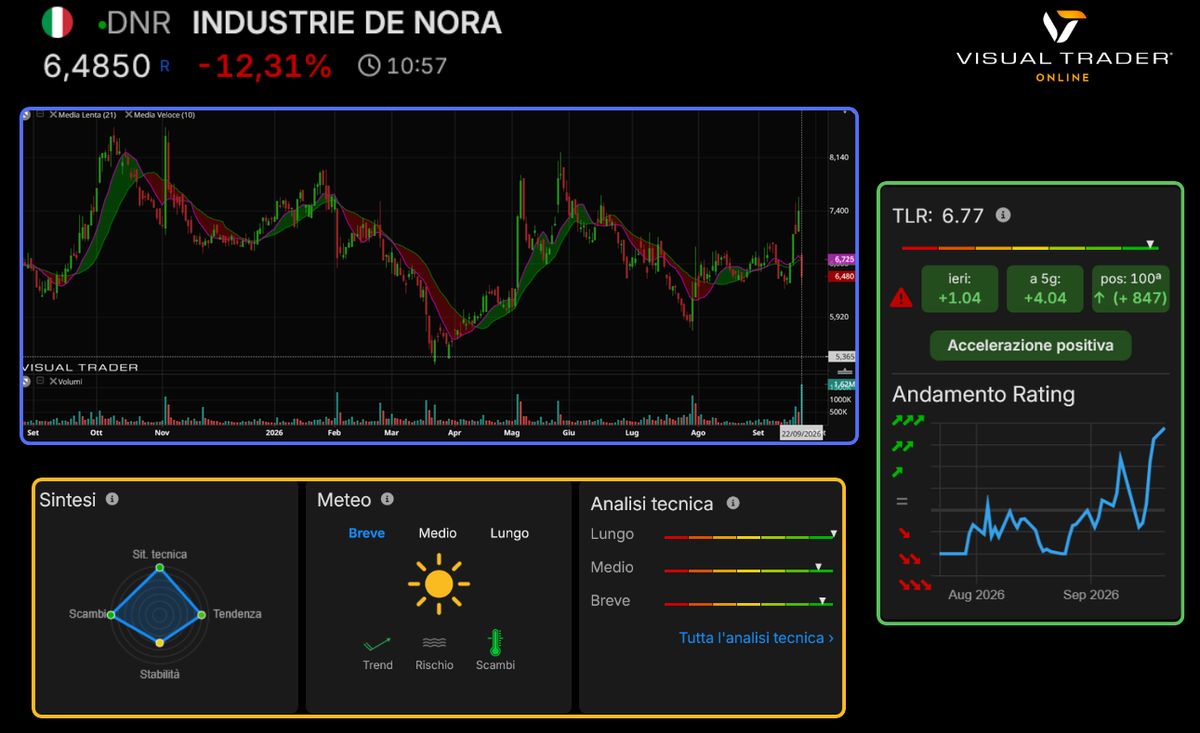Click the equals sign rating icon
The height and width of the screenshot is (733, 1200).
tap(902, 502)
